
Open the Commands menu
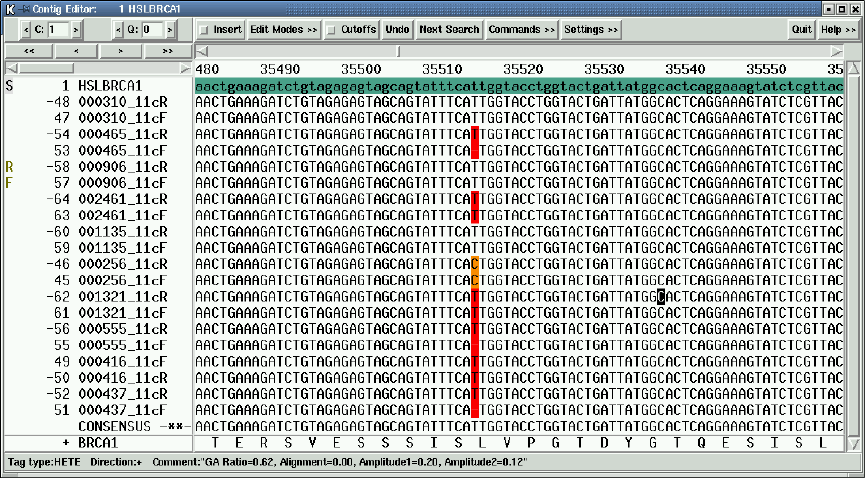521,29
